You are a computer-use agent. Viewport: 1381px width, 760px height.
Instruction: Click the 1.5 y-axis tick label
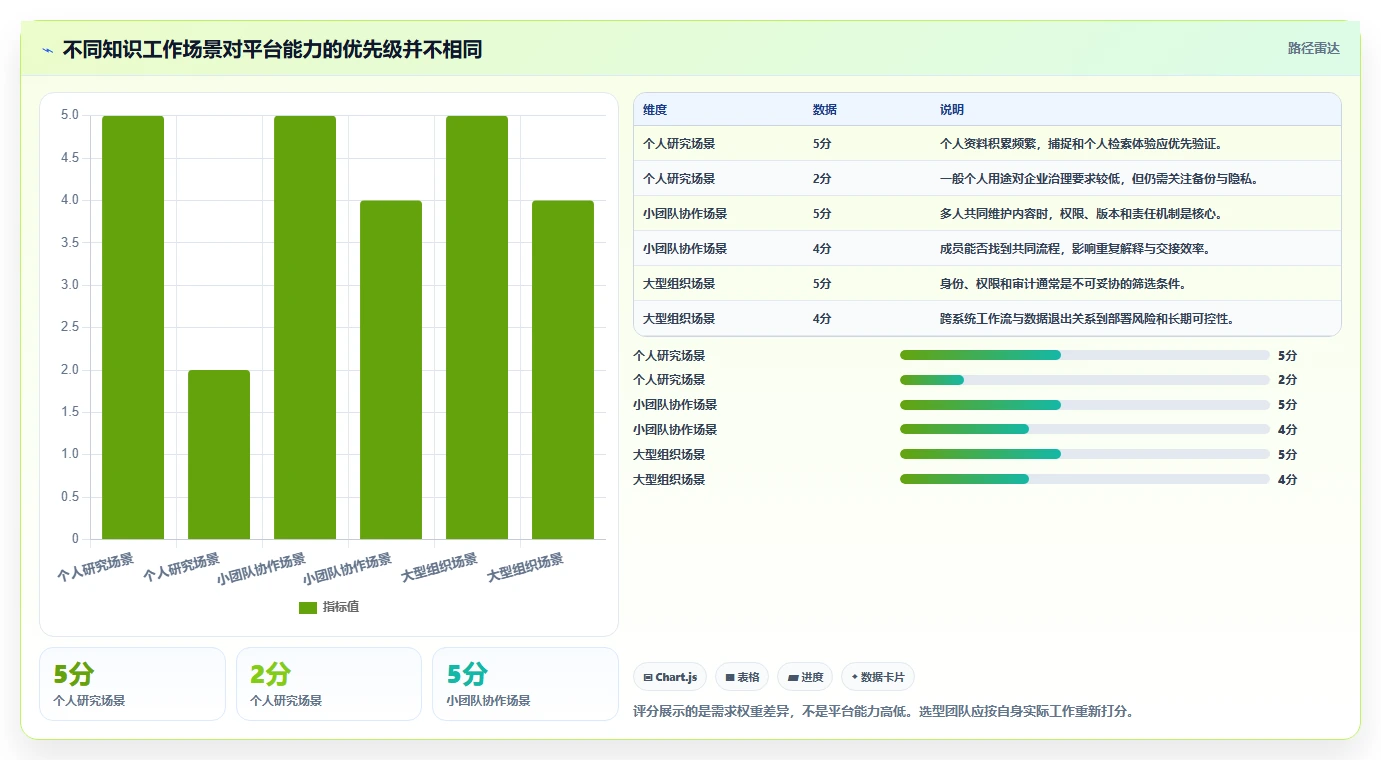pyautogui.click(x=70, y=412)
